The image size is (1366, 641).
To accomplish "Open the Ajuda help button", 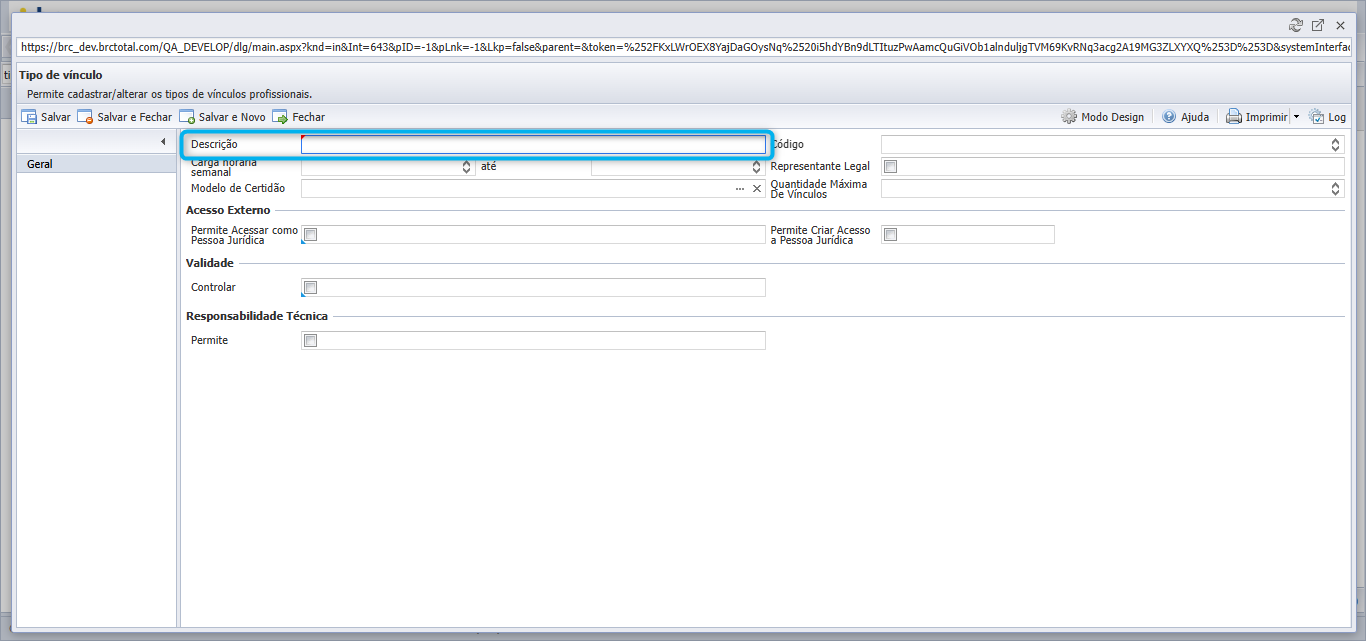I will [x=1185, y=117].
